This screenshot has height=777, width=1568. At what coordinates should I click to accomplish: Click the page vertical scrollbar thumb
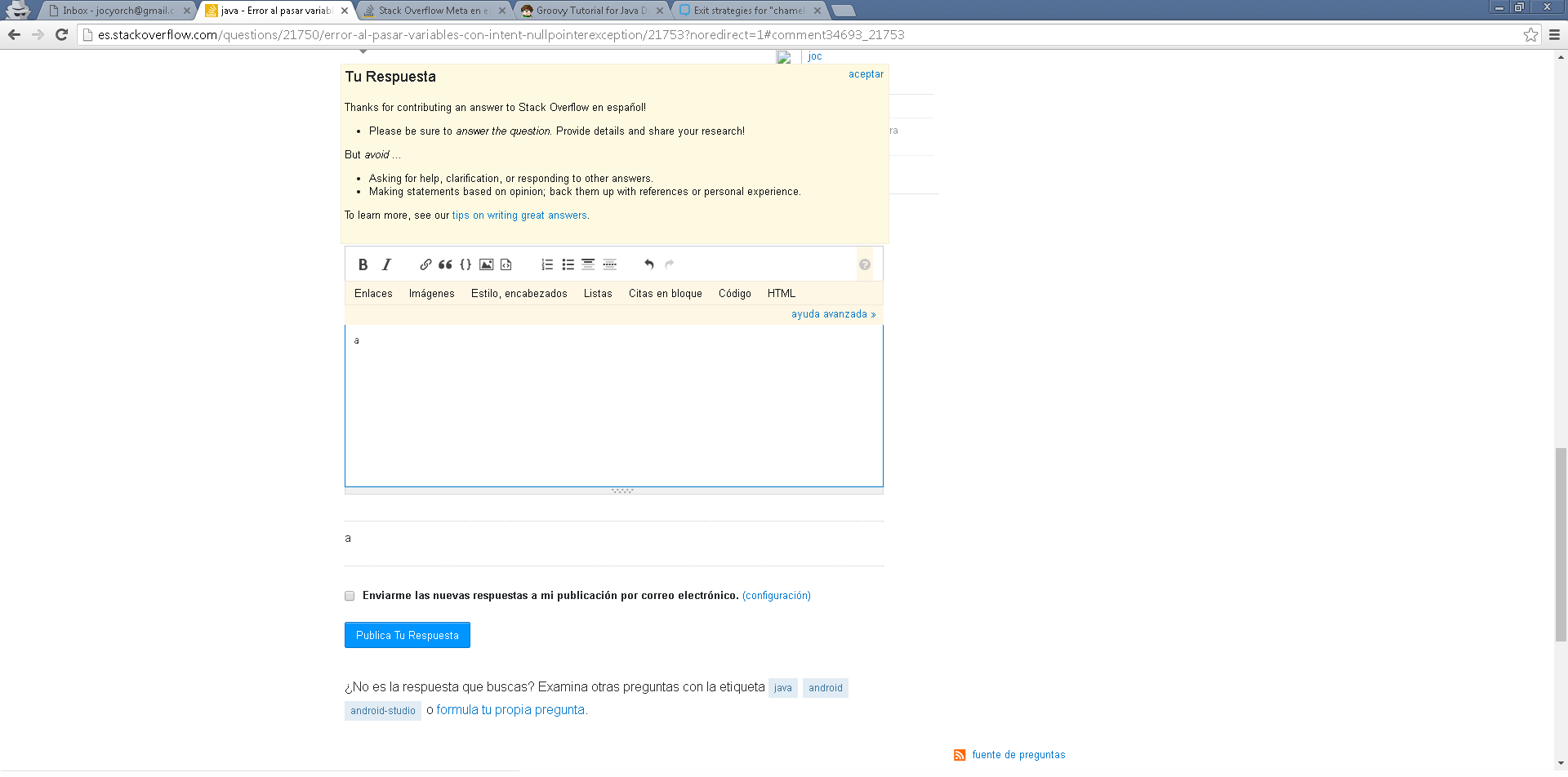pyautogui.click(x=1561, y=544)
